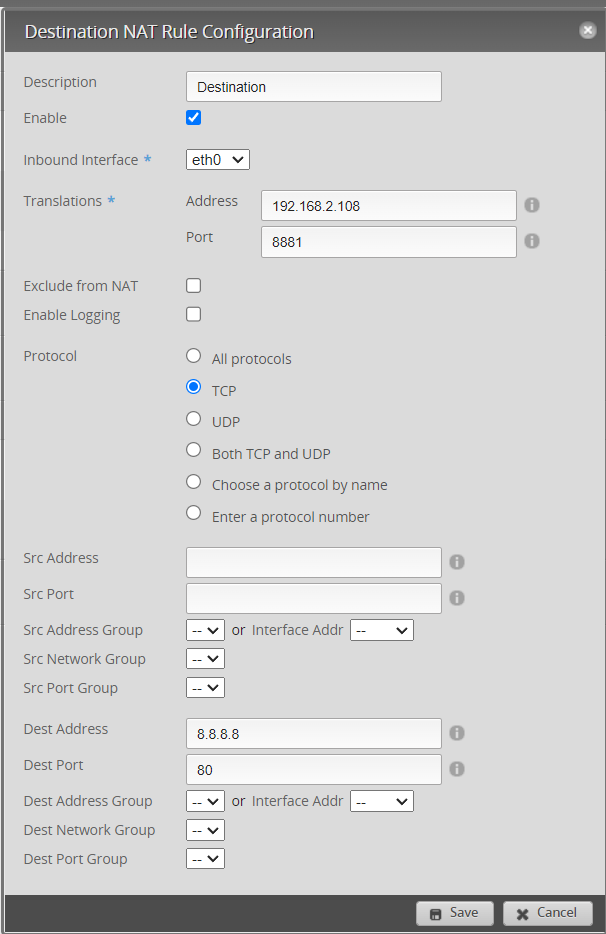Click info icon next to Dest Address
Viewport: 606px width, 934px height.
tap(457, 733)
